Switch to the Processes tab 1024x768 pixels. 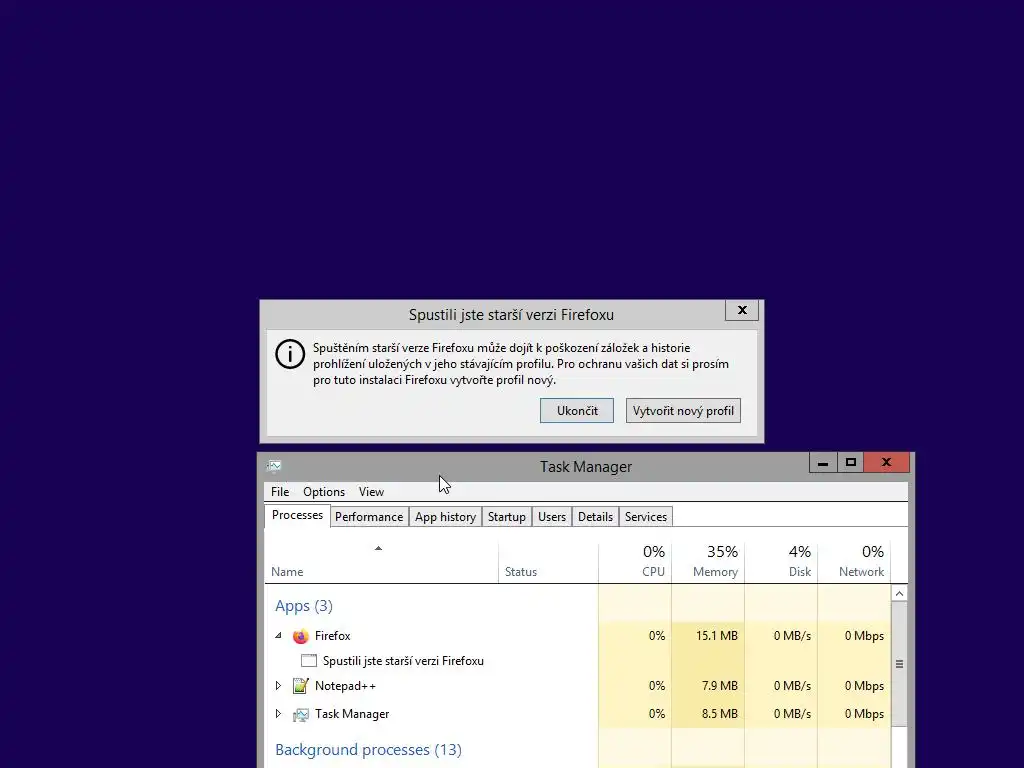[297, 515]
